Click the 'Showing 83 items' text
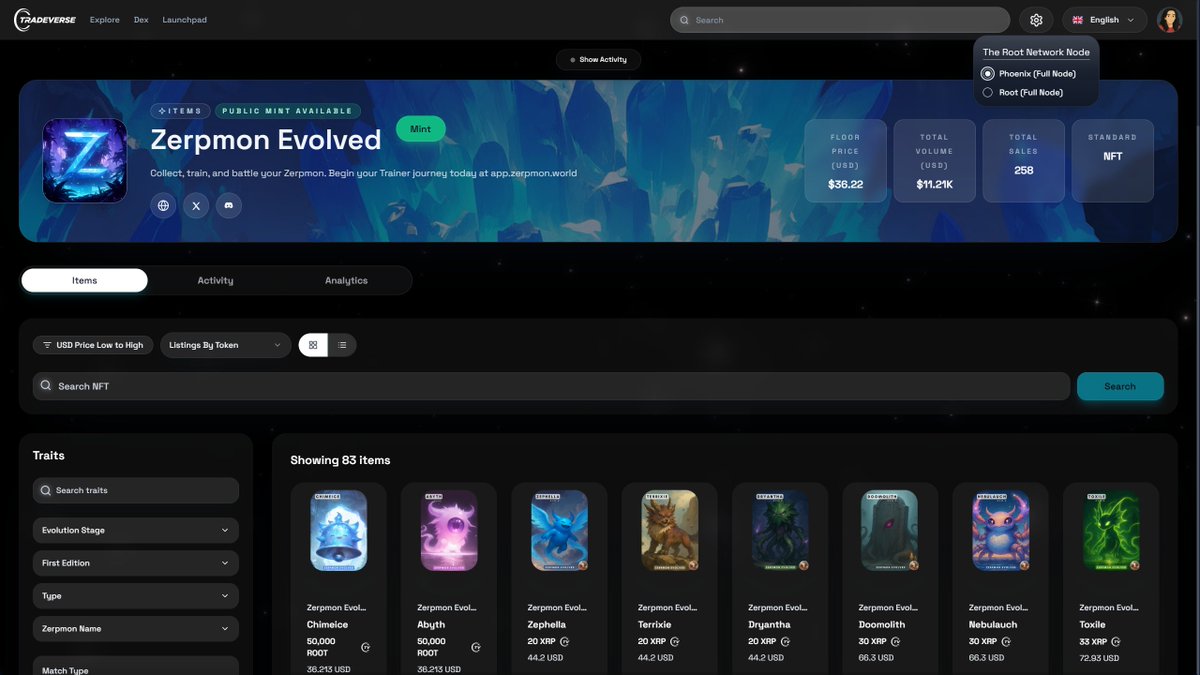Screen dimensions: 1200x675 (x=340, y=460)
